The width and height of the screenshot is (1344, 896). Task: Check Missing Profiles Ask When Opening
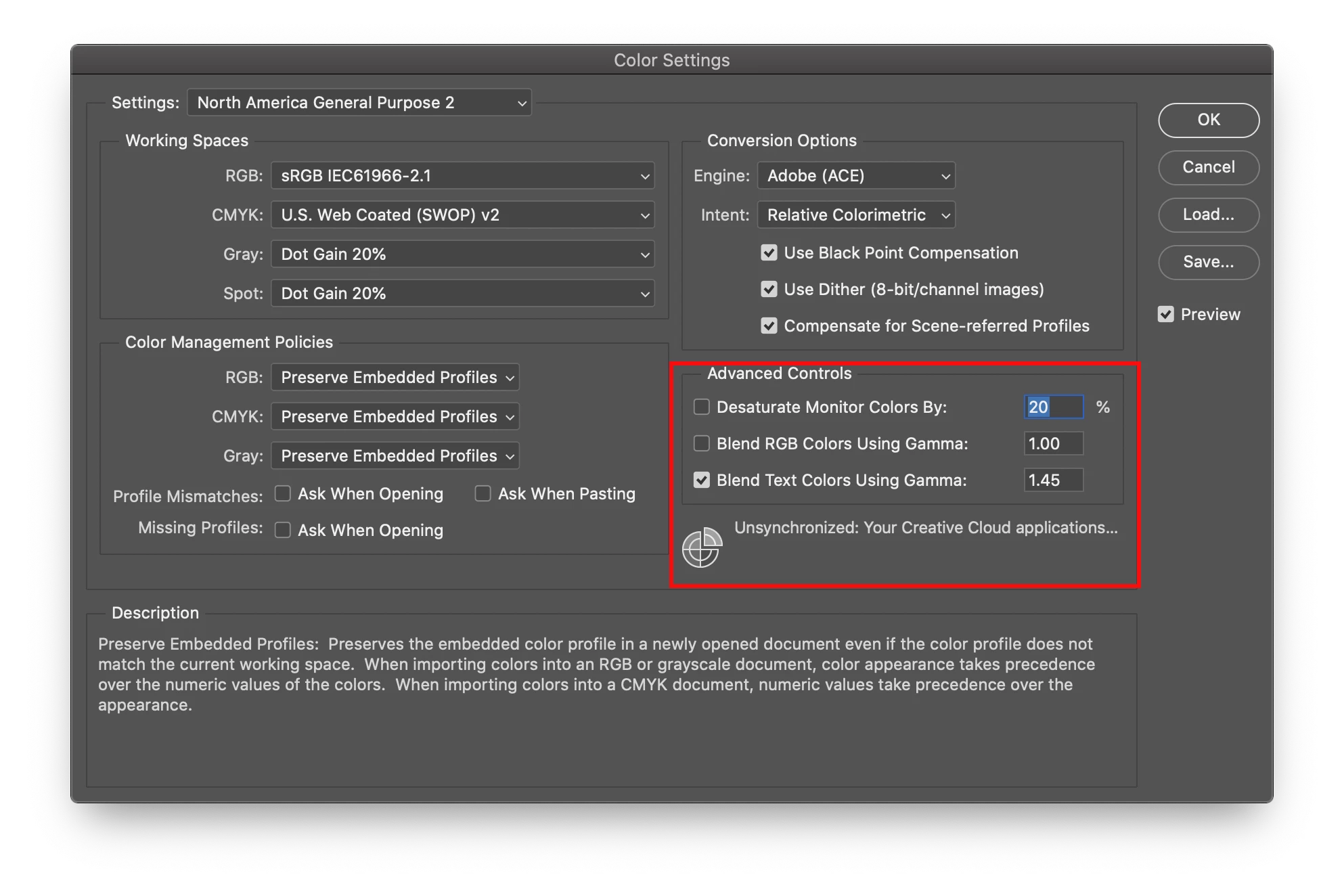(283, 531)
